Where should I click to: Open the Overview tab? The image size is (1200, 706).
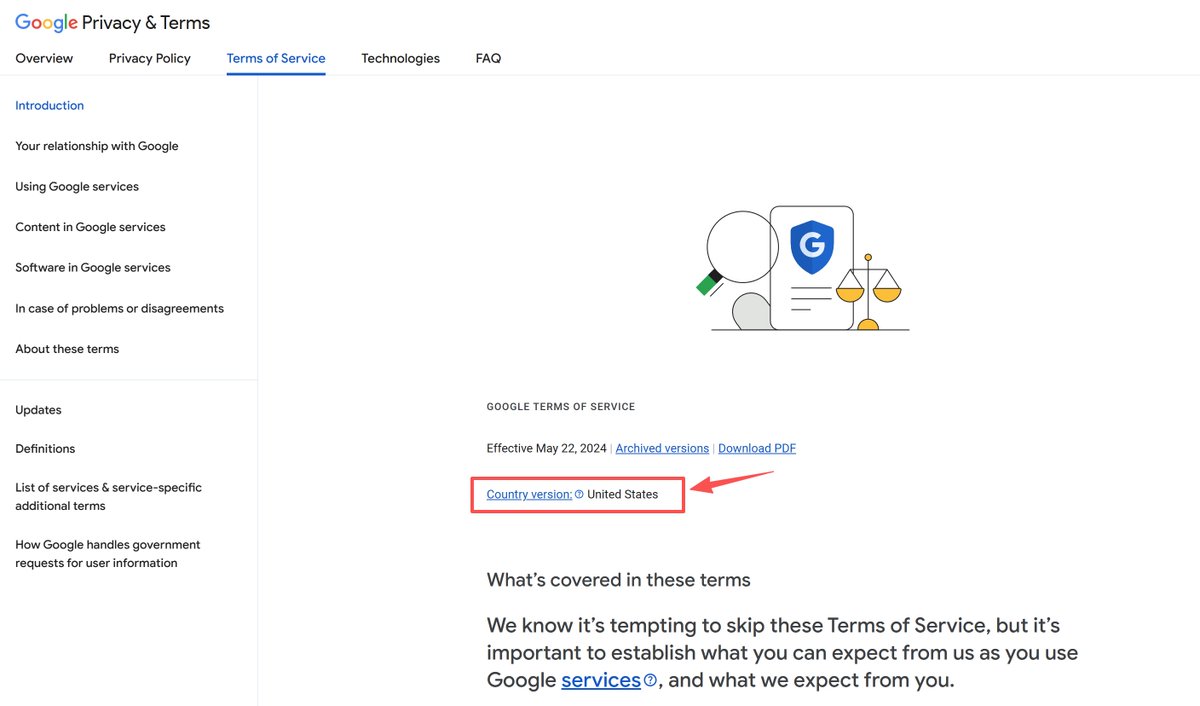pyautogui.click(x=44, y=58)
